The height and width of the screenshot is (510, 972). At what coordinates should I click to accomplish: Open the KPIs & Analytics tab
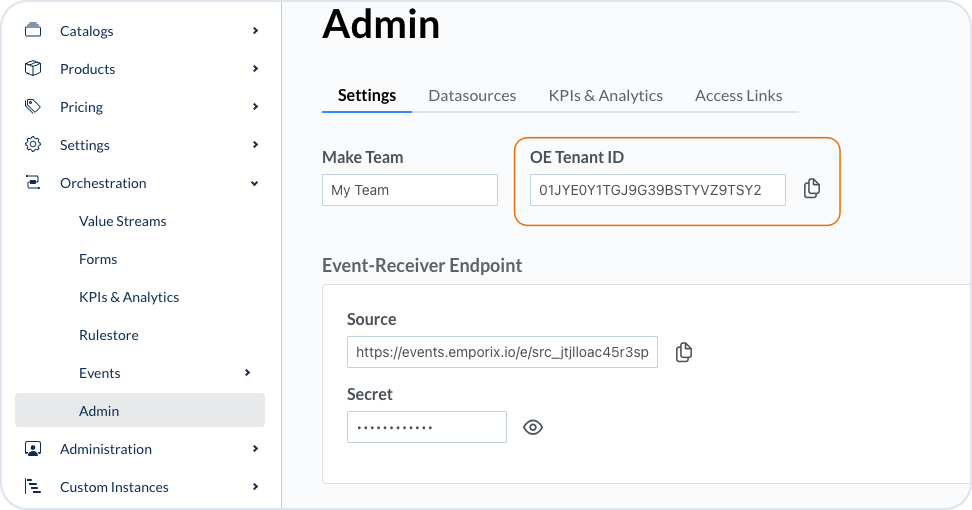point(605,96)
